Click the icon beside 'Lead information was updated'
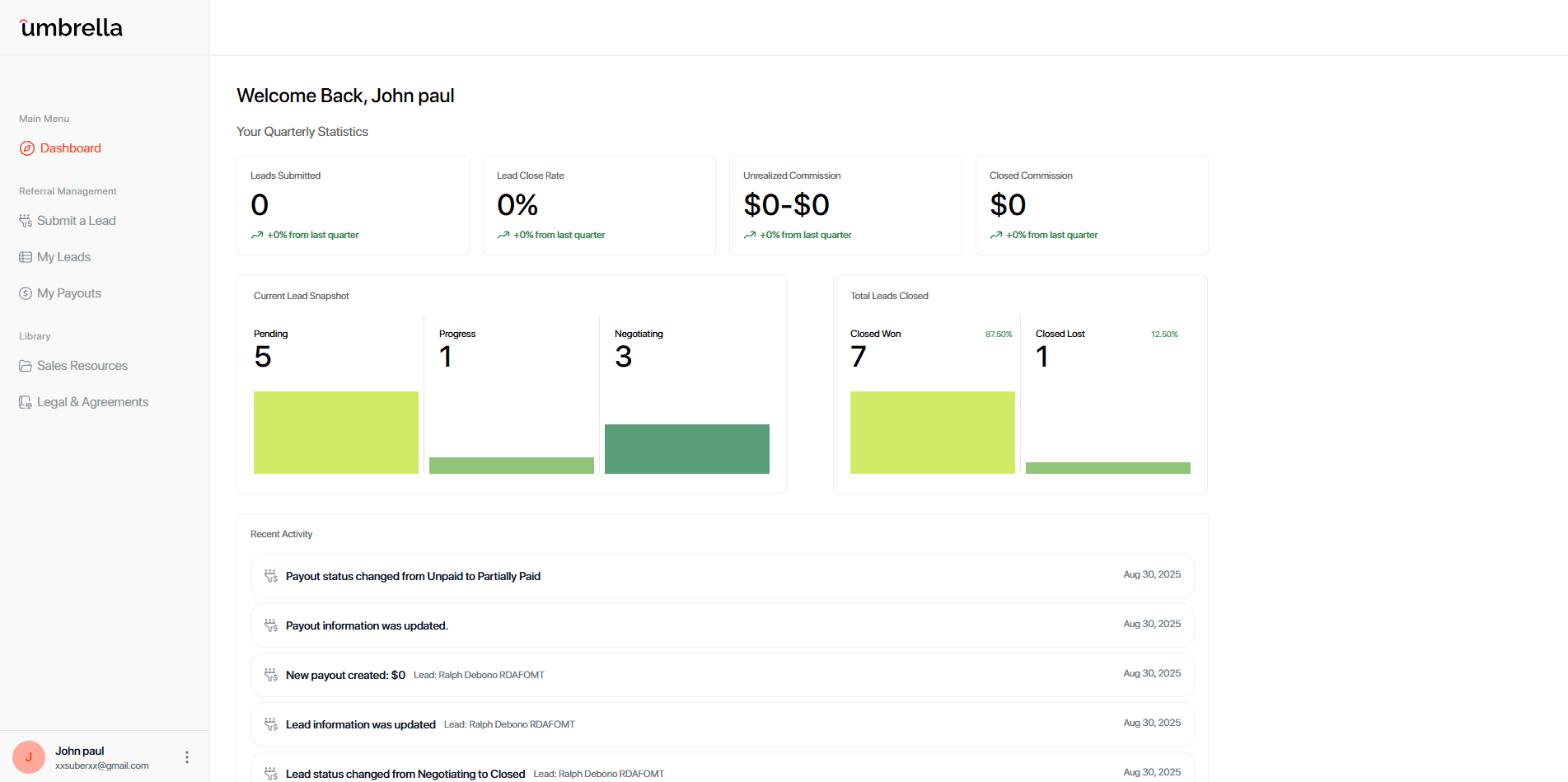This screenshot has height=782, width=1568. point(270,723)
